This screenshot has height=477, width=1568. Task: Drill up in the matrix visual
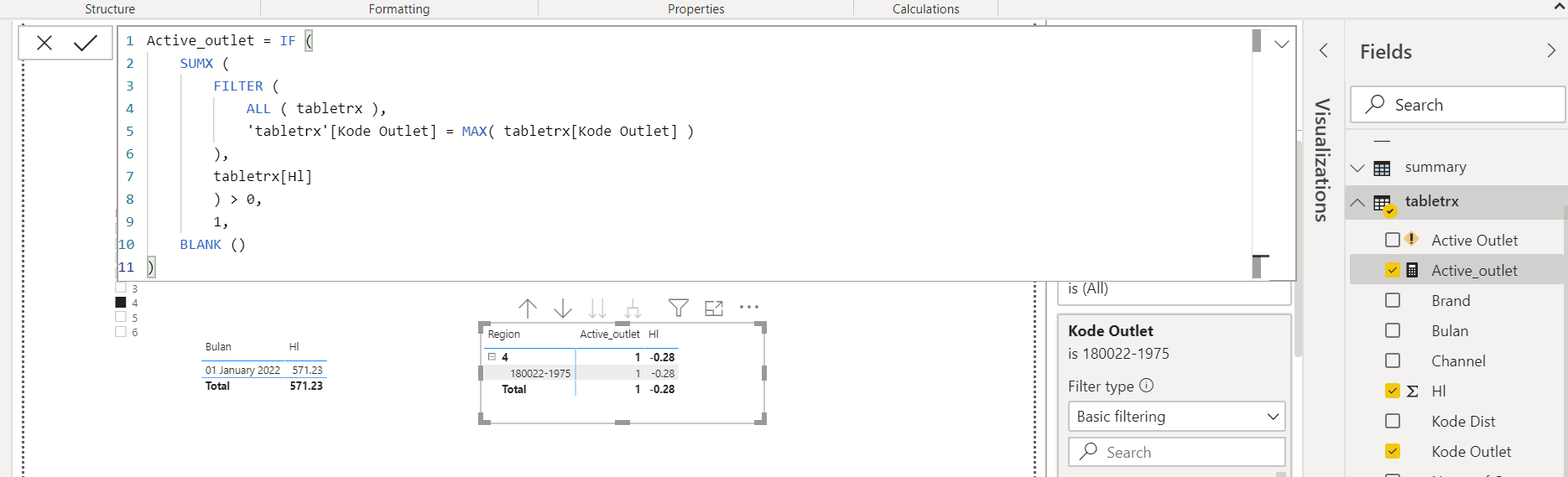[x=528, y=308]
